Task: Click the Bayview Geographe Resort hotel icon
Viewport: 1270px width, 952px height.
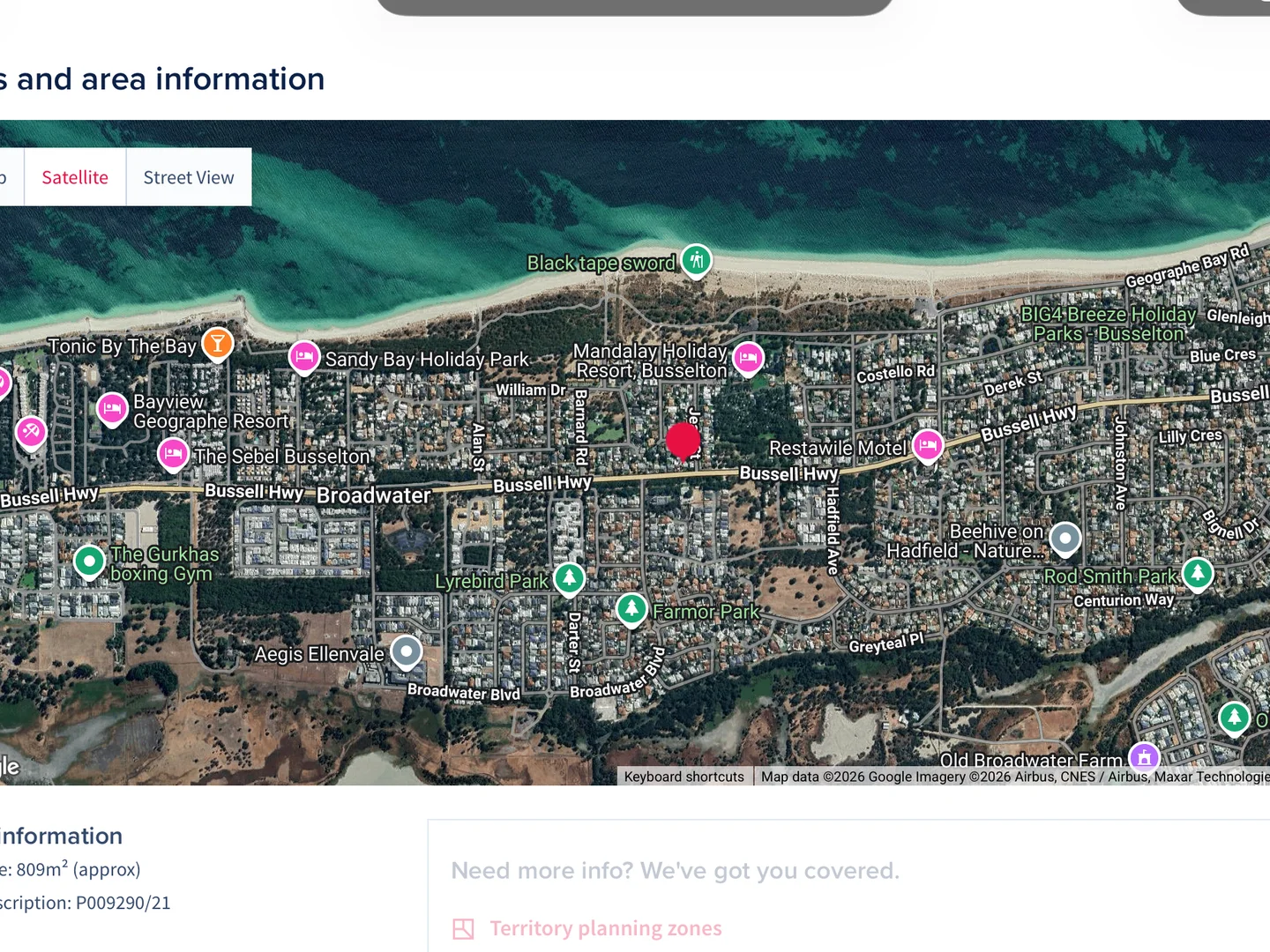Action: (x=112, y=409)
